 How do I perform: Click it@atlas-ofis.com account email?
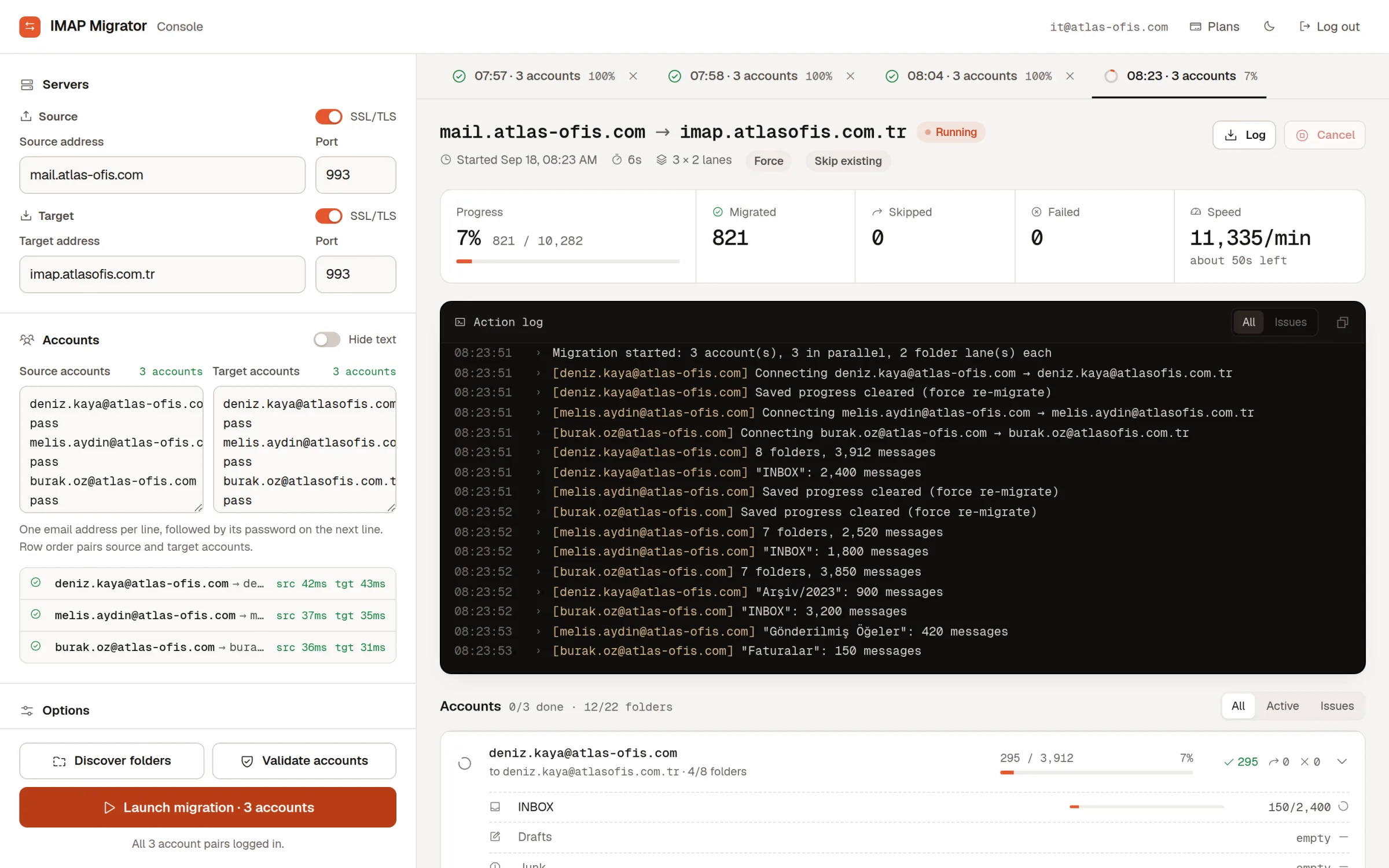coord(1108,27)
